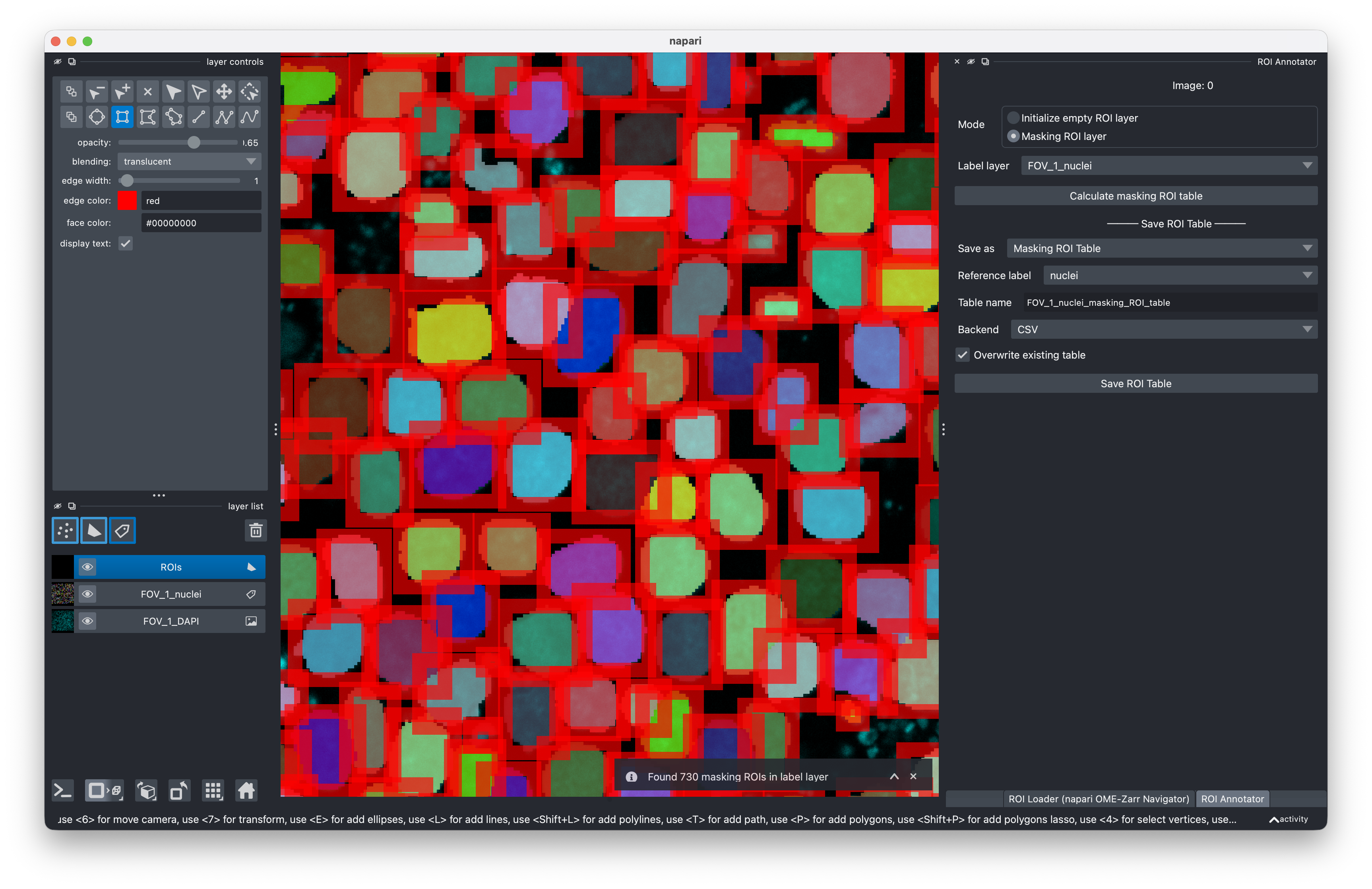The height and width of the screenshot is (889, 1372).
Task: Float the ROI Annotator panel
Action: click(985, 62)
